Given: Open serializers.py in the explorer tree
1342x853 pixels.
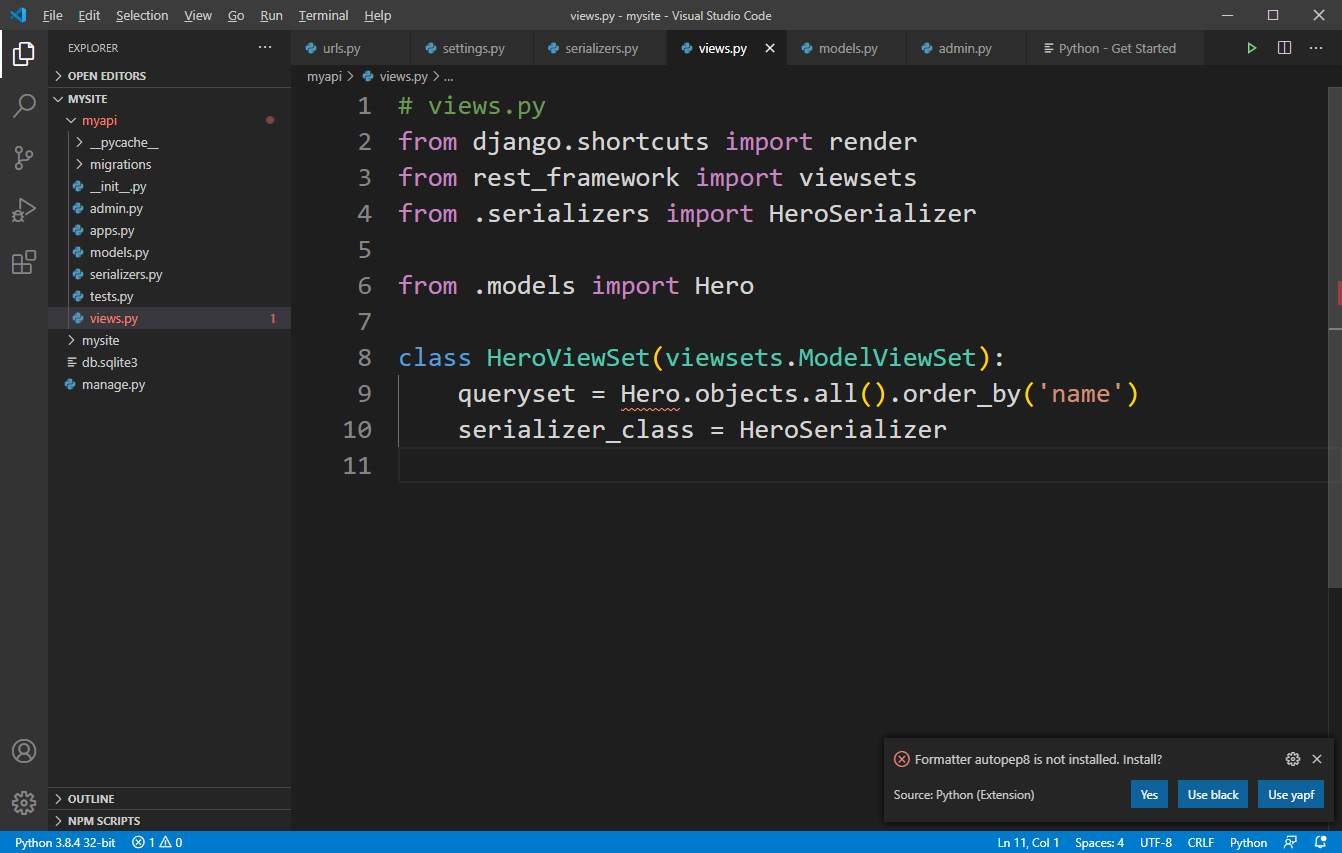Looking at the screenshot, I should 169,275.
